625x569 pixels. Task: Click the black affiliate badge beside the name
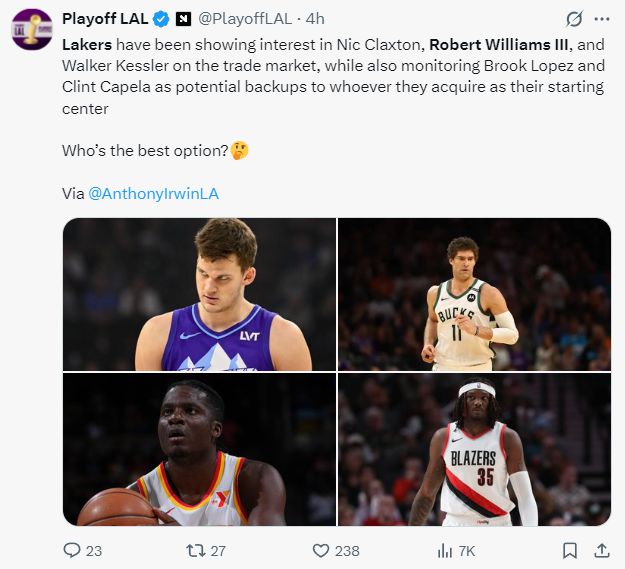tap(183, 19)
